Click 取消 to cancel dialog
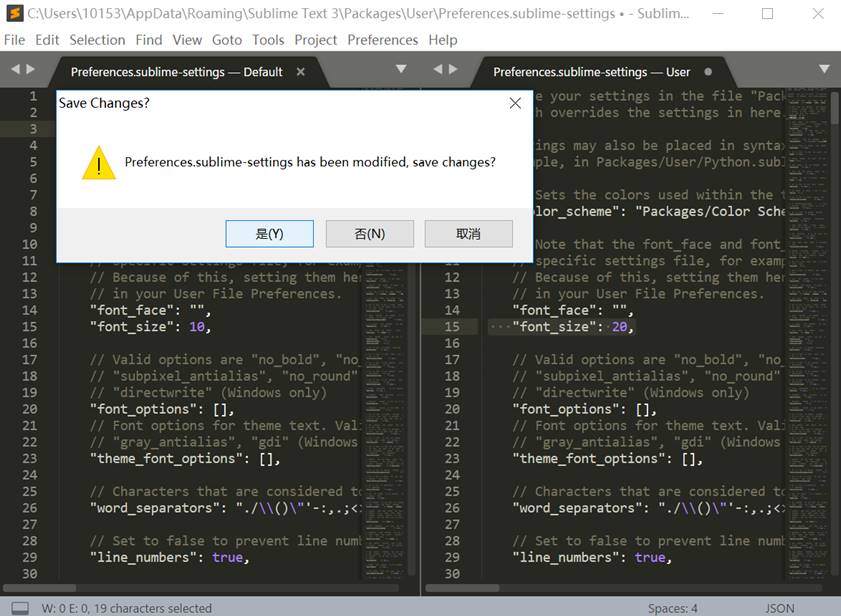The height and width of the screenshot is (616, 841). point(468,233)
